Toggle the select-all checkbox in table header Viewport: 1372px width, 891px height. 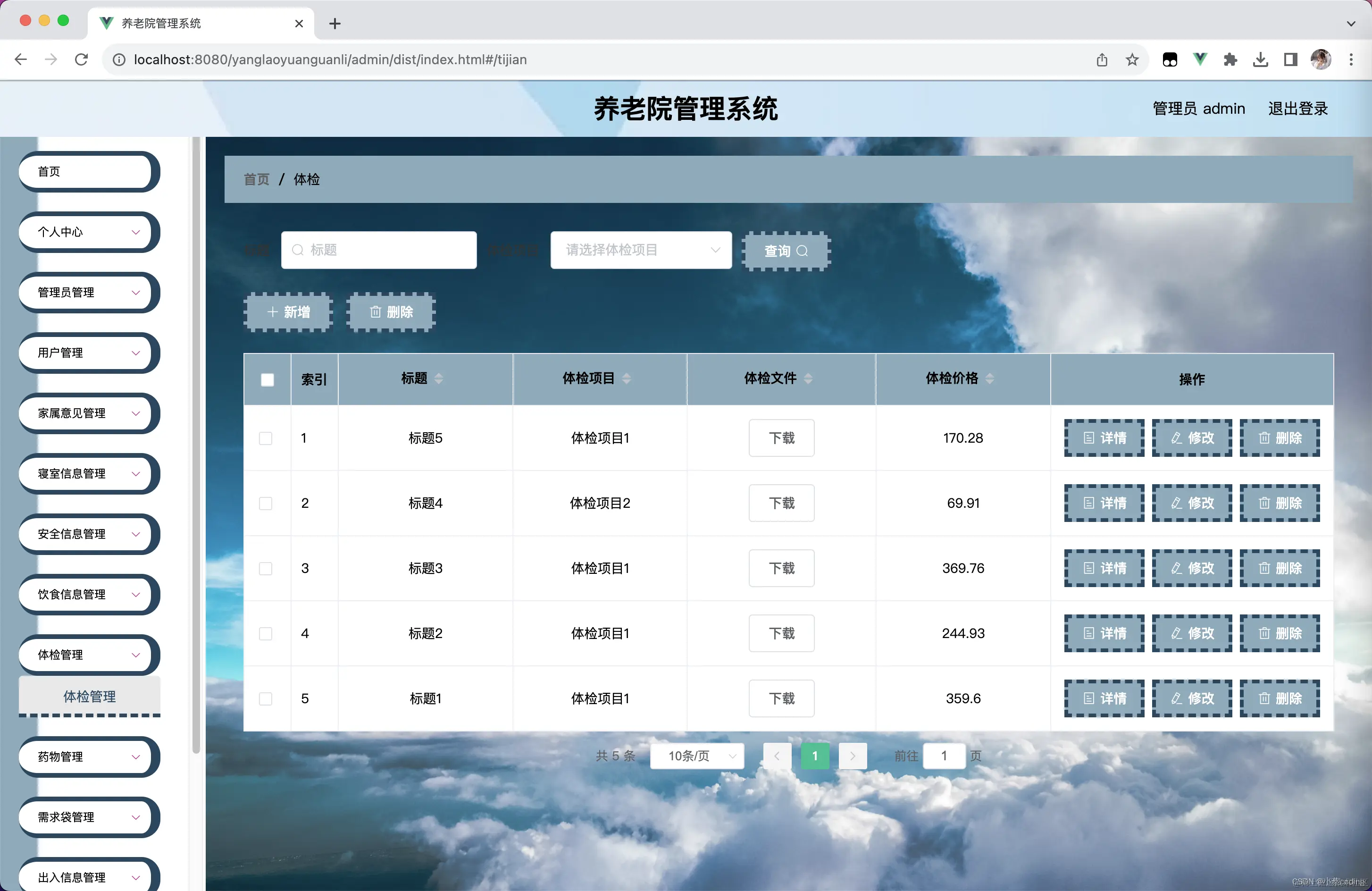[267, 379]
